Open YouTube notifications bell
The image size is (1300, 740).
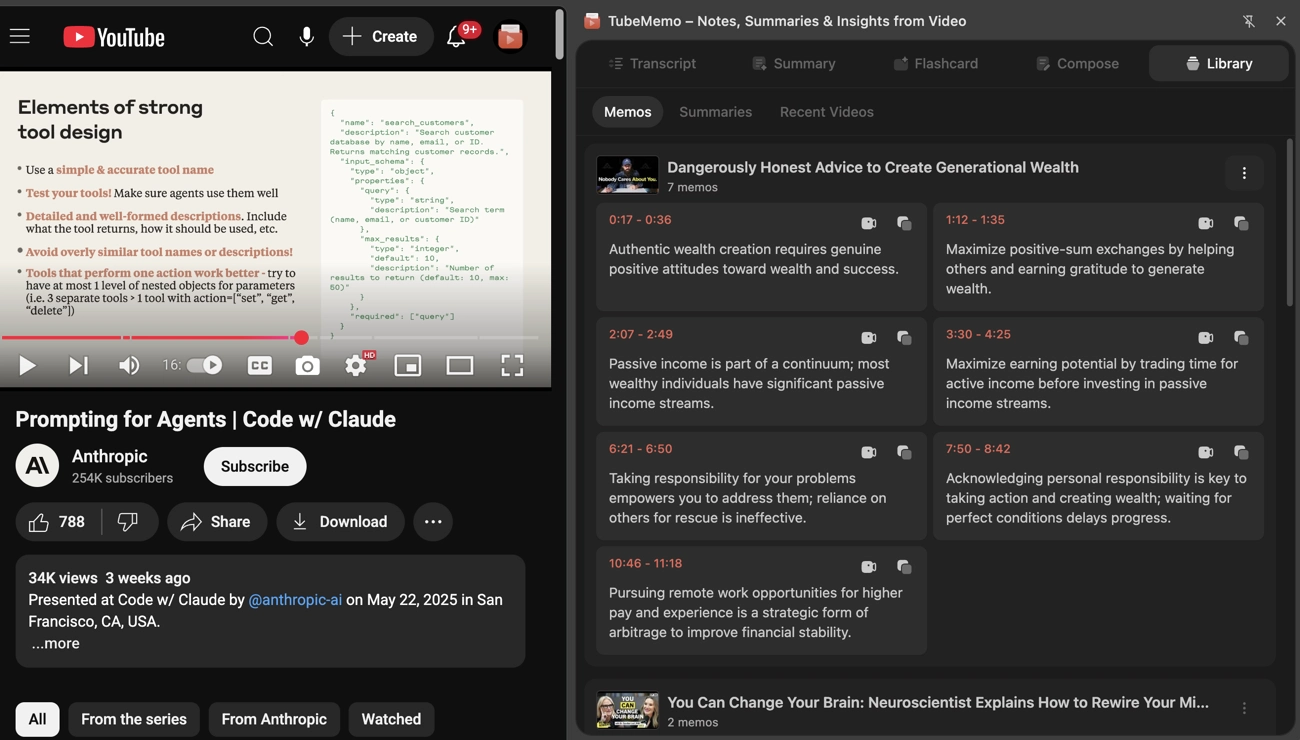(456, 37)
